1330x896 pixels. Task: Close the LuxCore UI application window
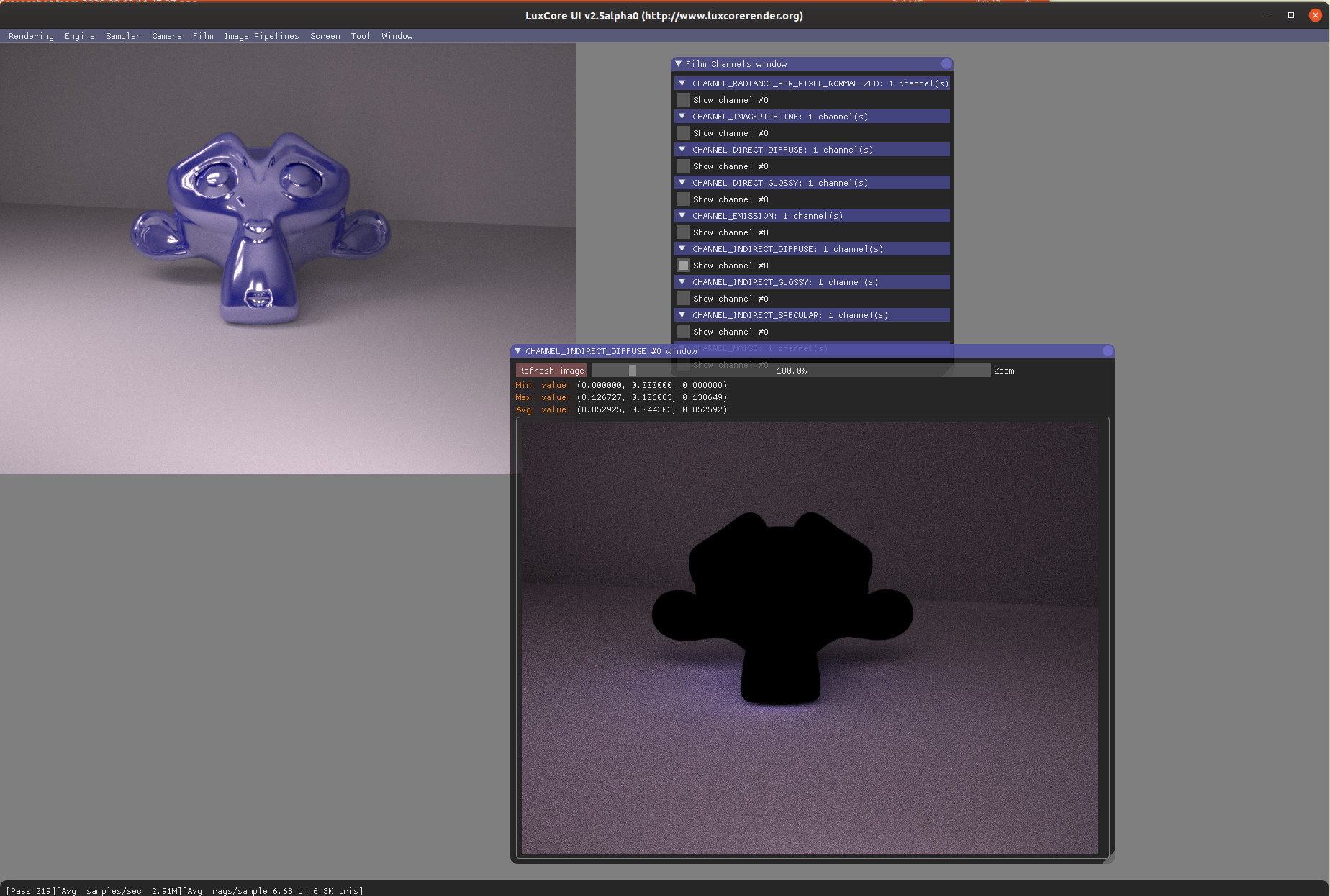(1315, 15)
